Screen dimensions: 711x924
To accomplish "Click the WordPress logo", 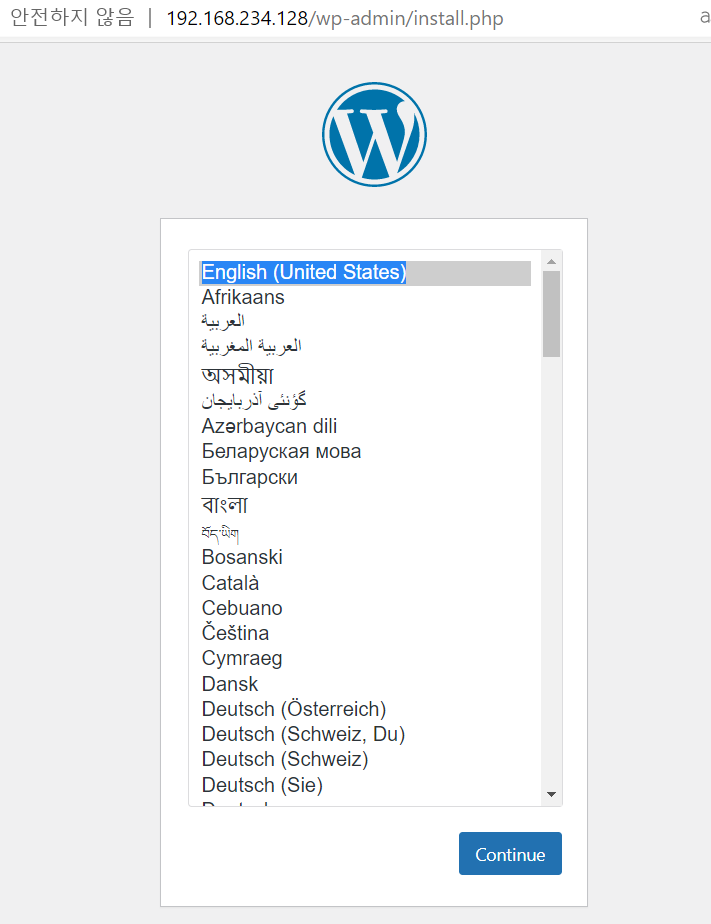I will pos(374,134).
